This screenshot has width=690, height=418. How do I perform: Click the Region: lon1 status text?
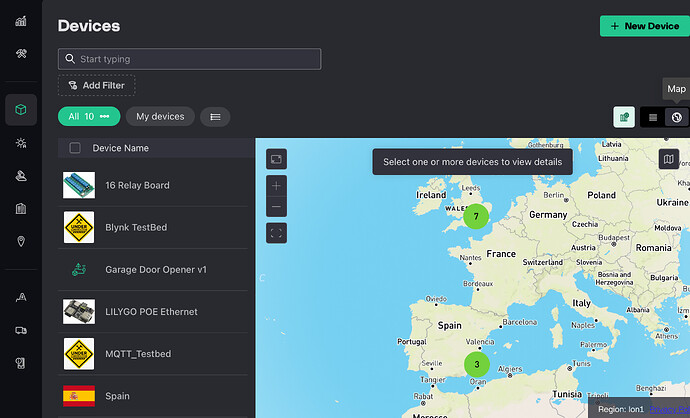point(621,409)
